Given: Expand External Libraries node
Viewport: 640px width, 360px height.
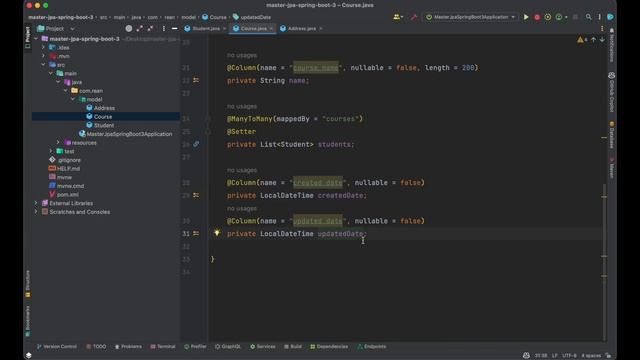Looking at the screenshot, I should point(36,203).
